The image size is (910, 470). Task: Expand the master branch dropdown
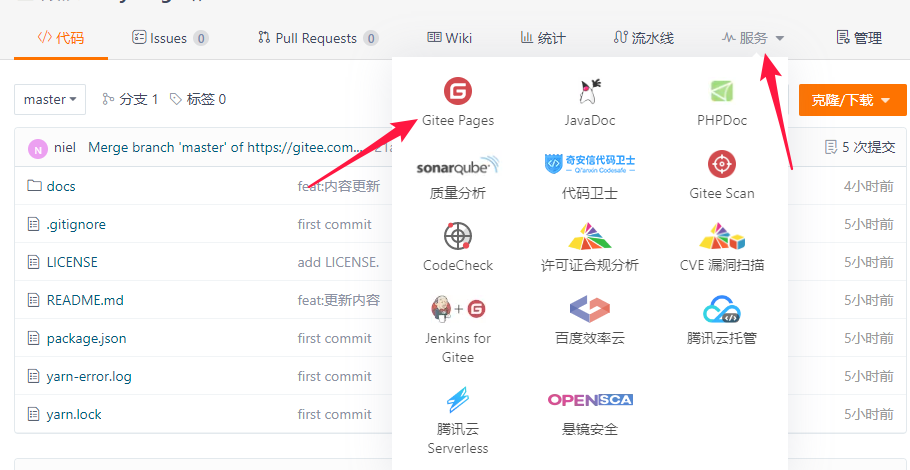tap(50, 99)
